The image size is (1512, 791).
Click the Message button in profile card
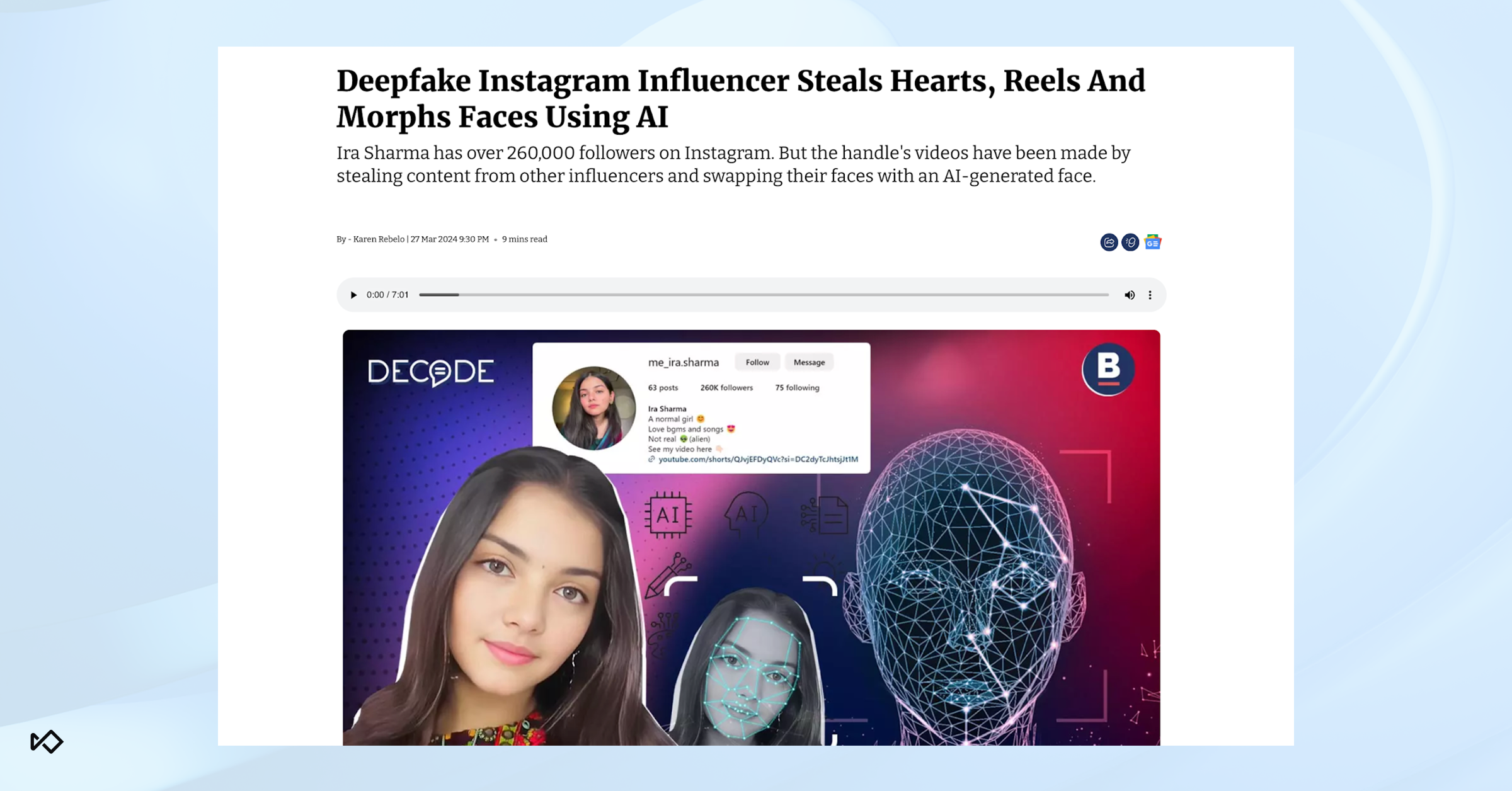coord(809,362)
